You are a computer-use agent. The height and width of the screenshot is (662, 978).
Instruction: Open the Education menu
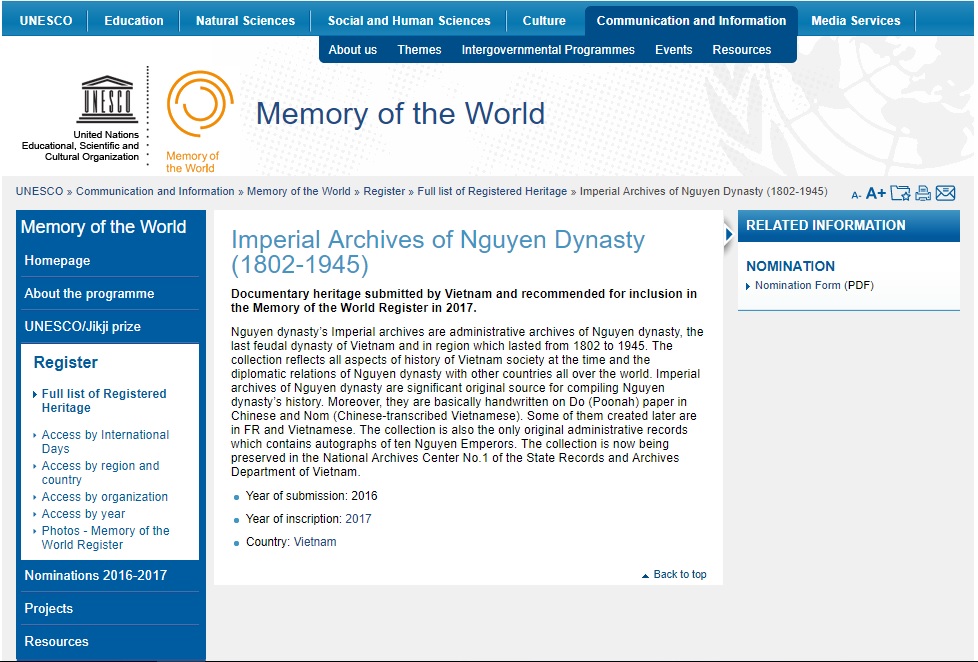pyautogui.click(x=134, y=21)
